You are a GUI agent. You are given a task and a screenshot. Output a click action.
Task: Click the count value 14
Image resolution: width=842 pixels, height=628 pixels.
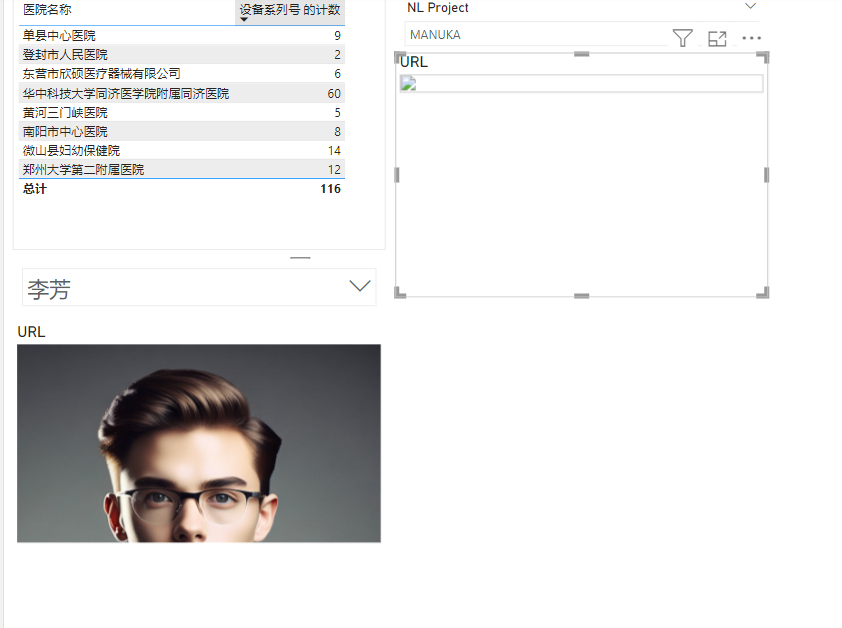(334, 151)
